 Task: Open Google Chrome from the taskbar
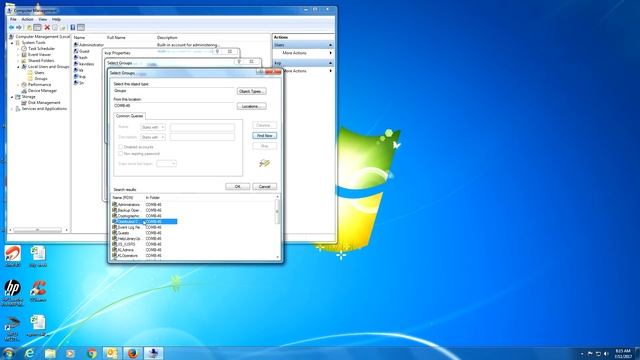click(91, 353)
